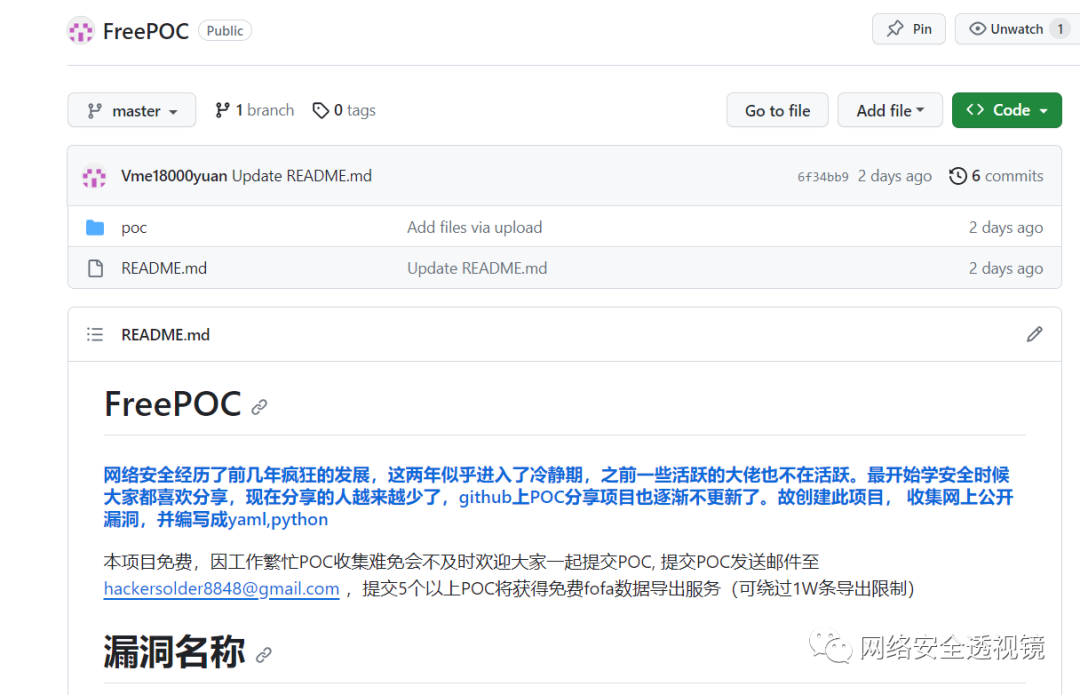View the 1 branch link
This screenshot has width=1080, height=695.
254,110
